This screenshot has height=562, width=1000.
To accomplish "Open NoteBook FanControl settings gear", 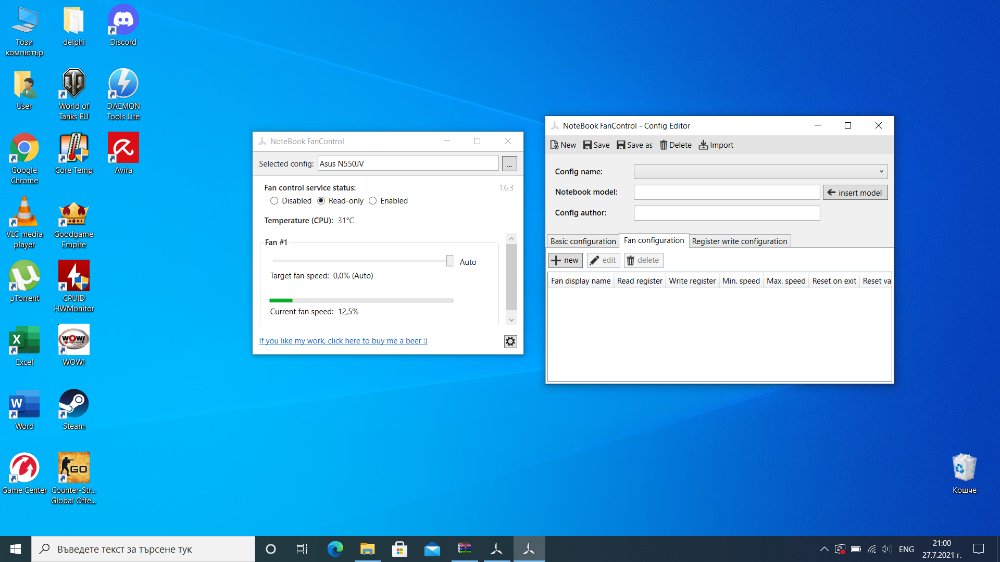I will pos(510,341).
